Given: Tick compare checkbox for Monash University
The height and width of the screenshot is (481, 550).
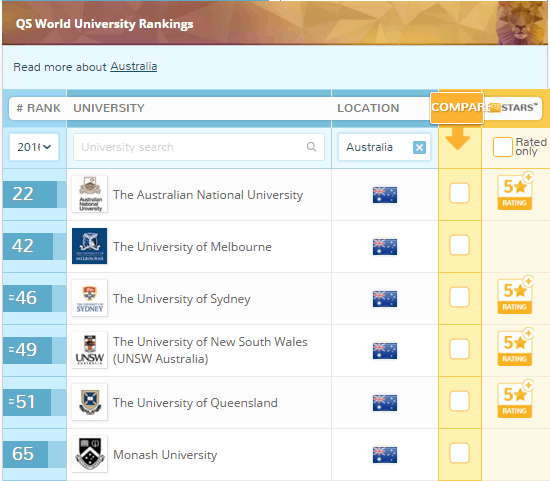Looking at the screenshot, I should 459,453.
